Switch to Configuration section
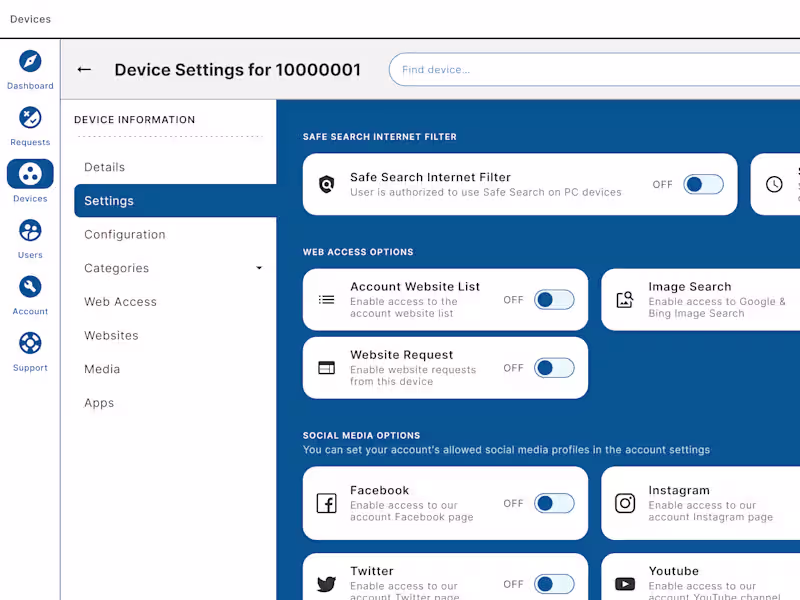This screenshot has height=600, width=800. click(124, 234)
